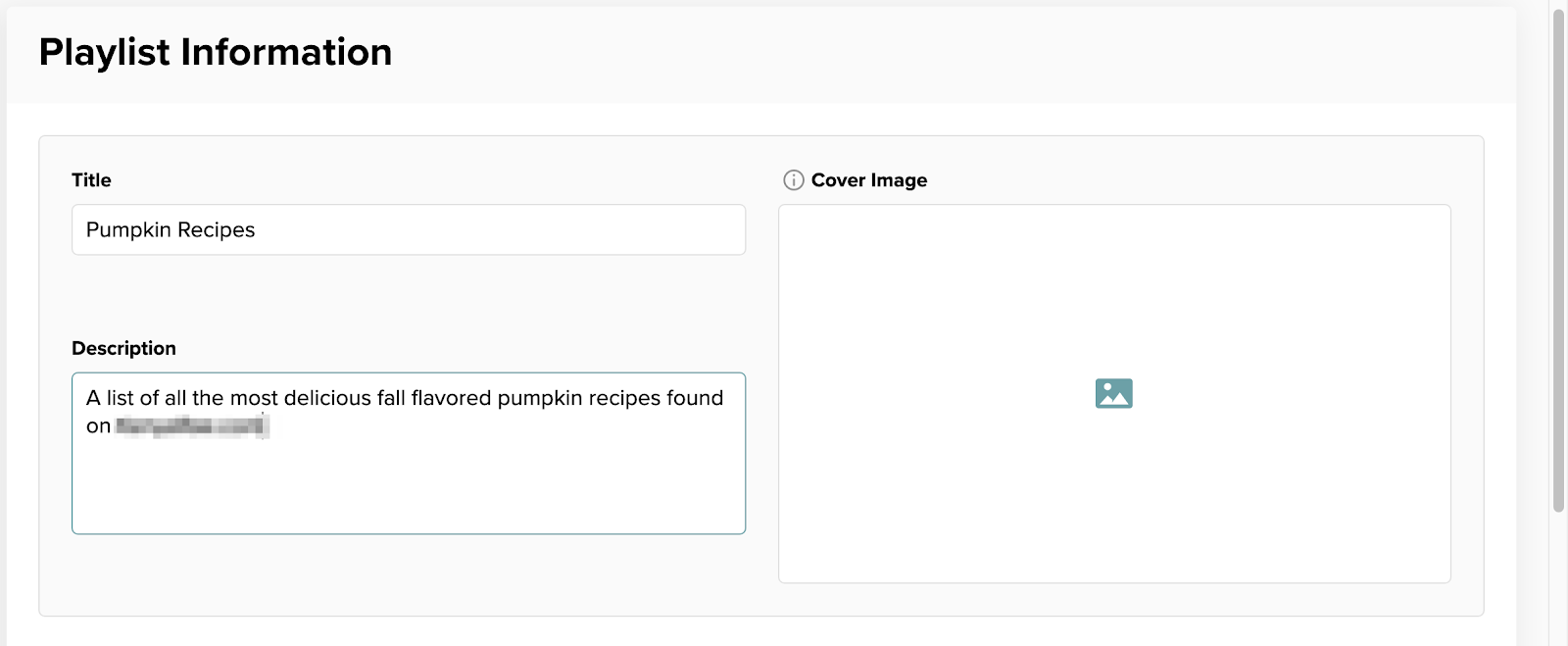Click blank space at bottom of Description box

[x=409, y=495]
